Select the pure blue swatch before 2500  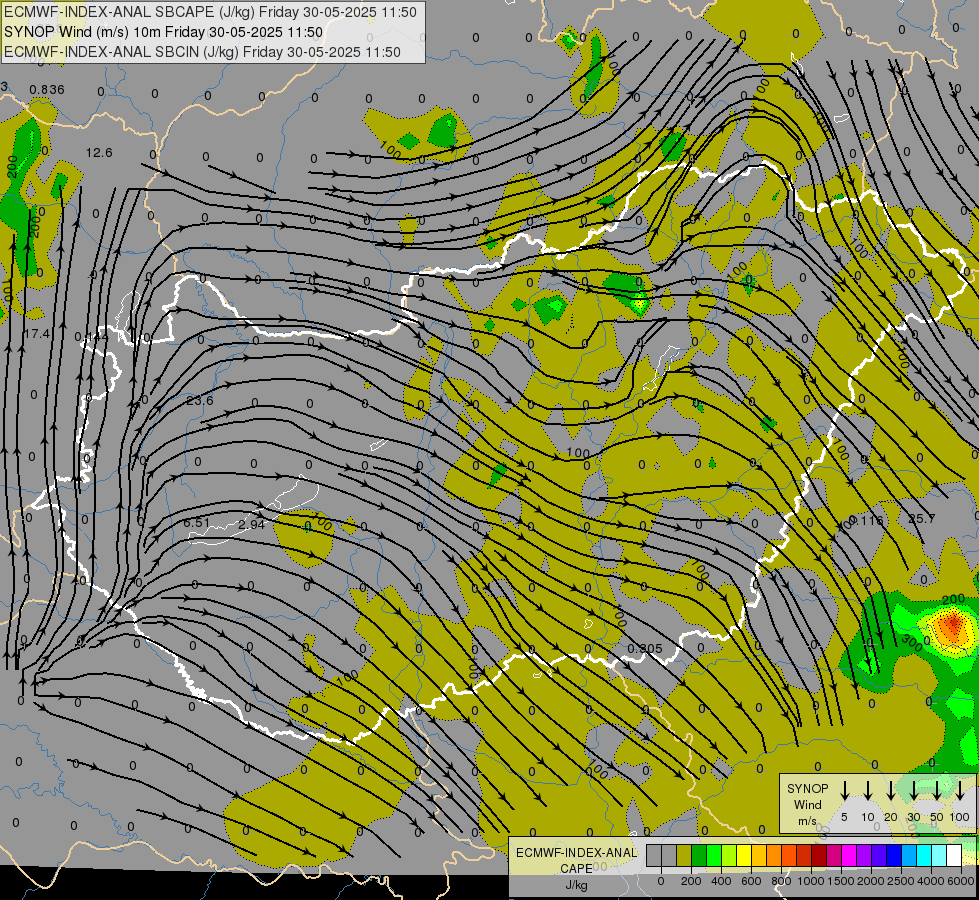[895, 855]
